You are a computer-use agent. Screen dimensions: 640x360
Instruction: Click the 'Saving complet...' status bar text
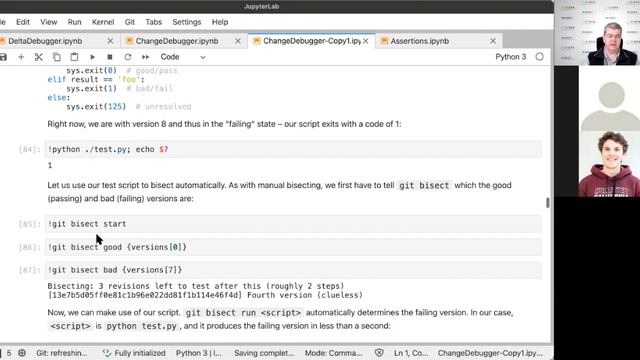tap(264, 353)
